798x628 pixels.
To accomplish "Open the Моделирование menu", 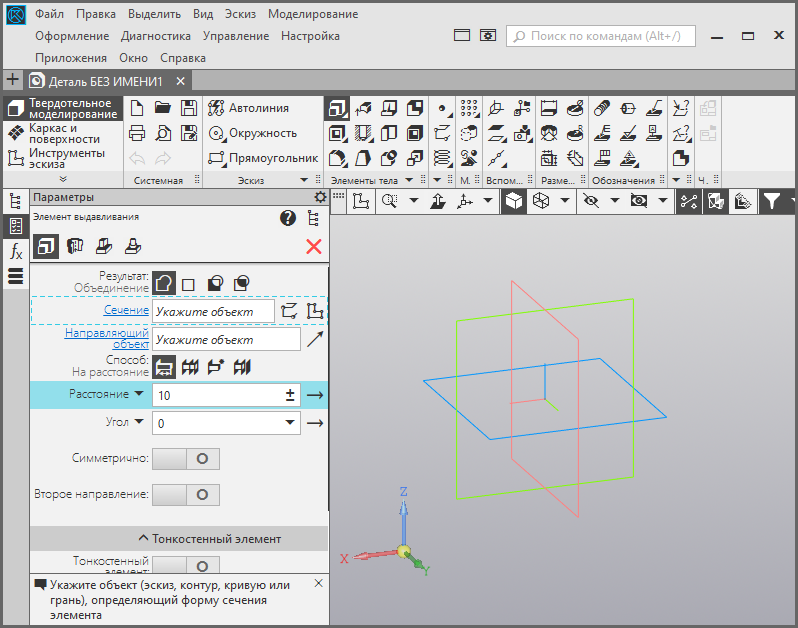I will [313, 14].
